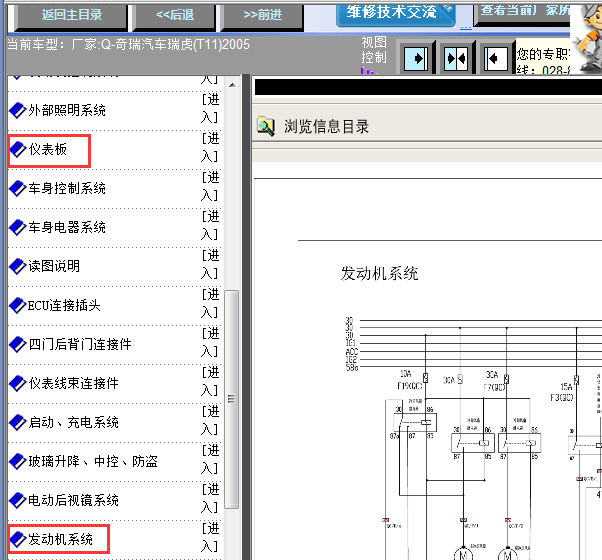Viewport: 602px width, 560px height.
Task: Open the ECU连接插头 book icon
Action: tap(17, 306)
